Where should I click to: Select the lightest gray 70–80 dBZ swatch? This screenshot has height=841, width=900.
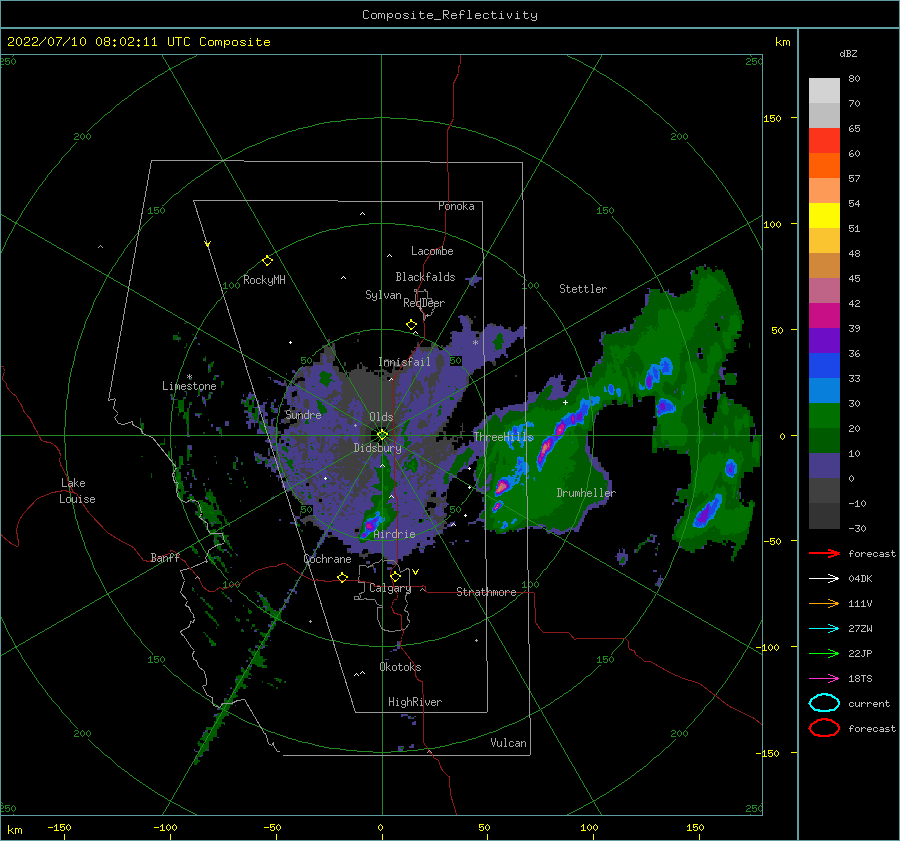tap(824, 91)
